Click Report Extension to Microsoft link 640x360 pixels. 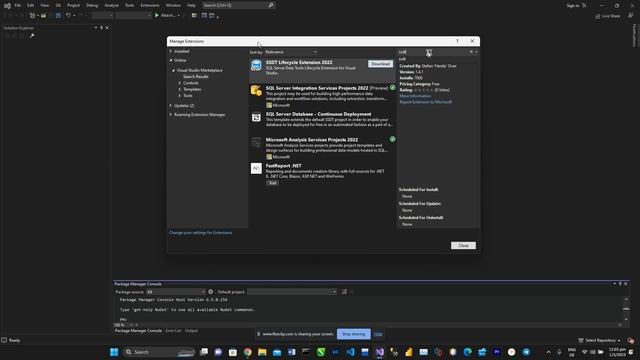(x=426, y=102)
